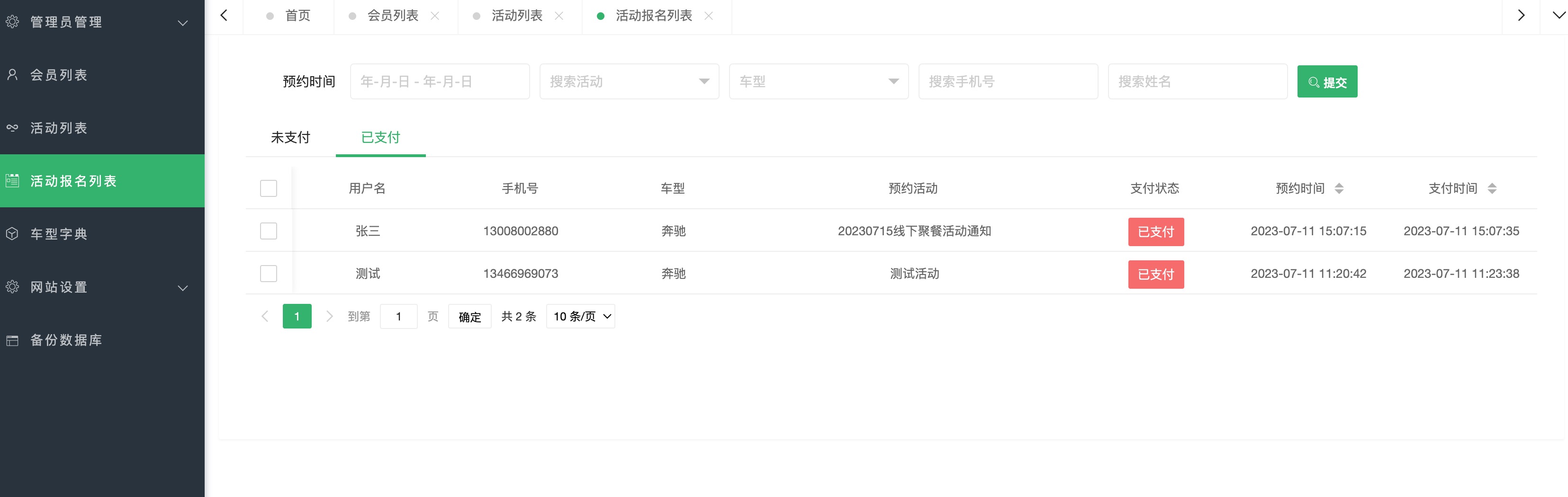Image resolution: width=1568 pixels, height=497 pixels.
Task: Click the 测试活动 activity cell
Action: (914, 274)
